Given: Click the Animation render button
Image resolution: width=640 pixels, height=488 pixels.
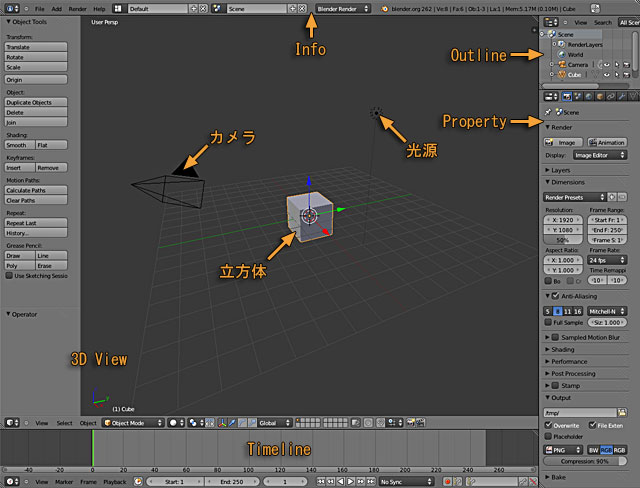Looking at the screenshot, I should (x=606, y=143).
